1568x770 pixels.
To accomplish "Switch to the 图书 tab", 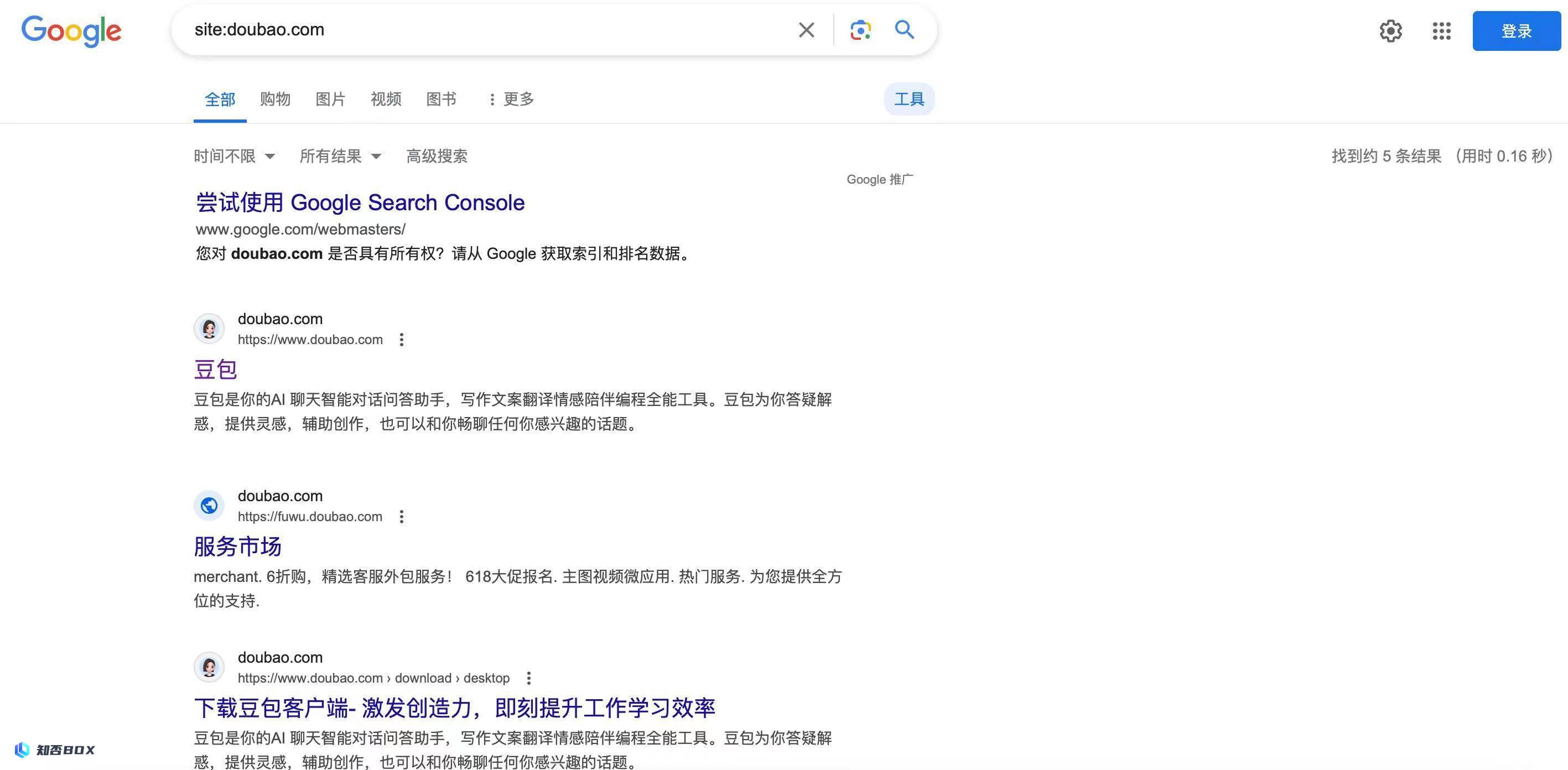I will (442, 99).
